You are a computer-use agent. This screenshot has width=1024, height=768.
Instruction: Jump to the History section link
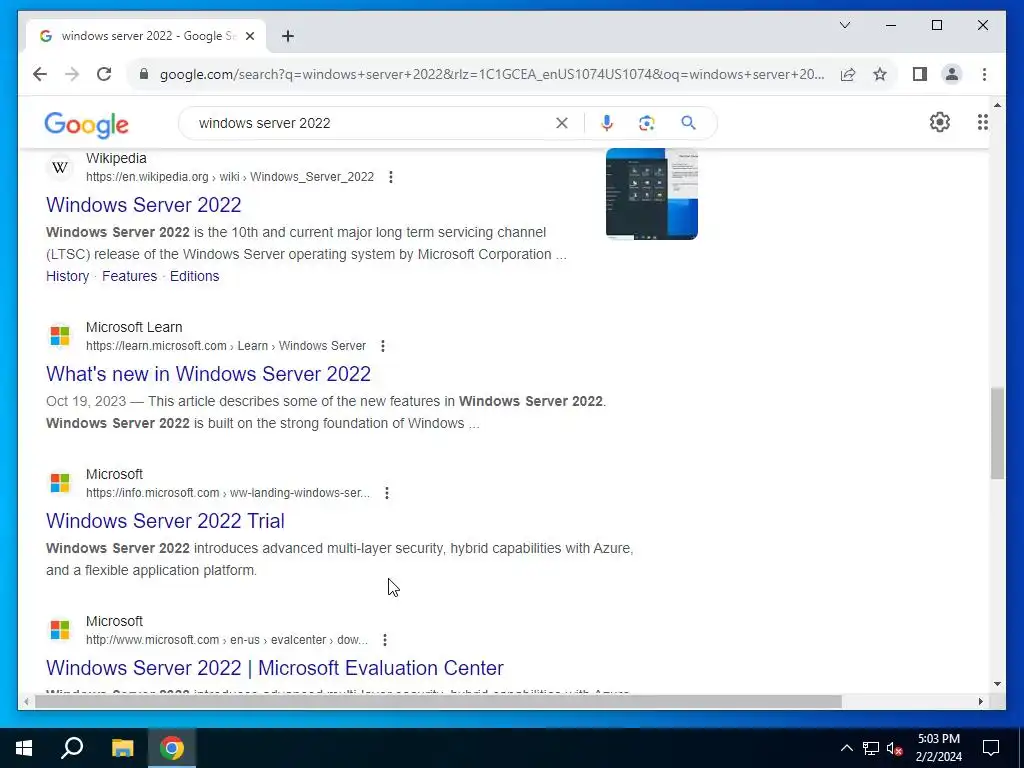67,276
